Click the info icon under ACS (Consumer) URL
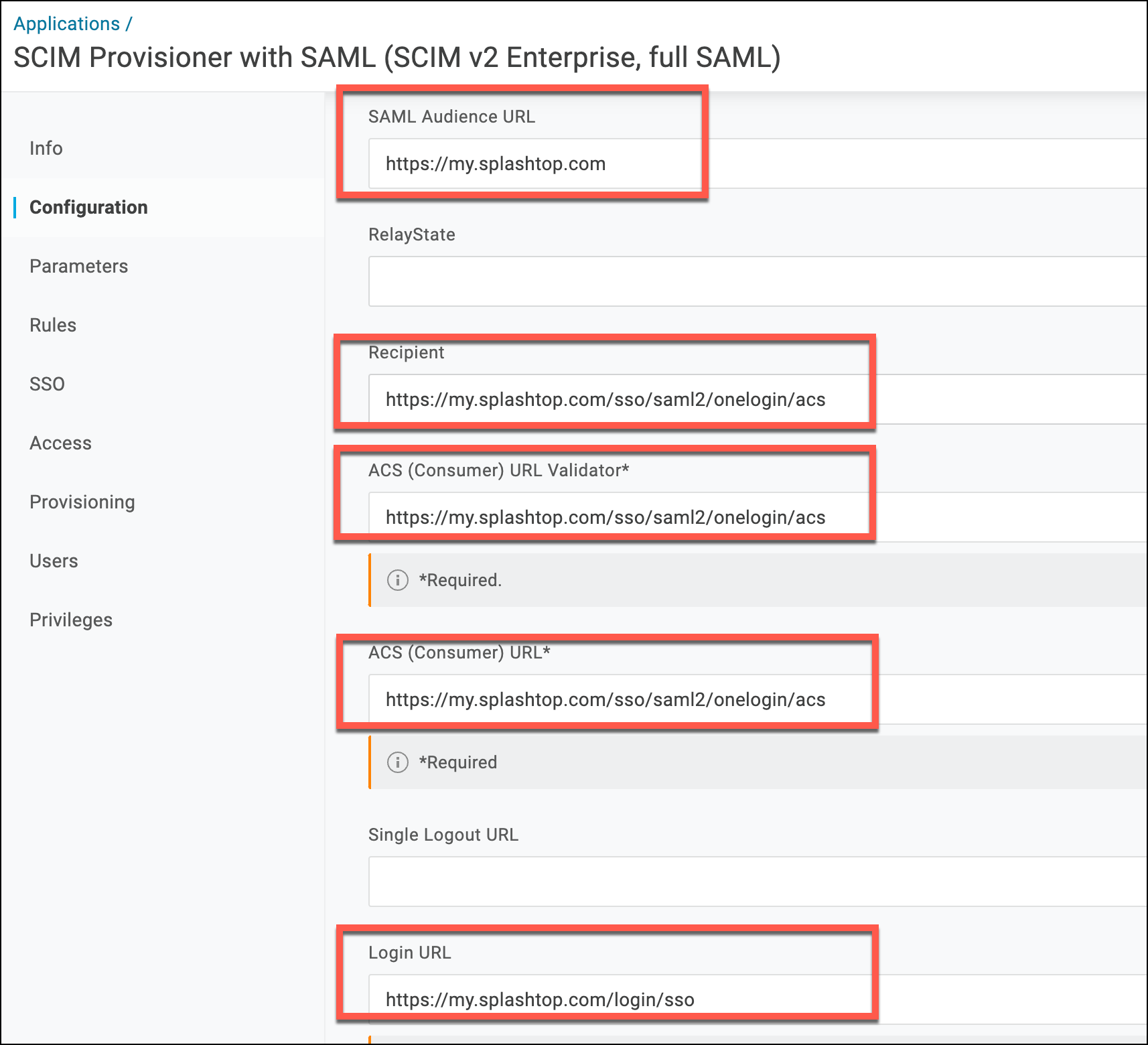 point(398,762)
